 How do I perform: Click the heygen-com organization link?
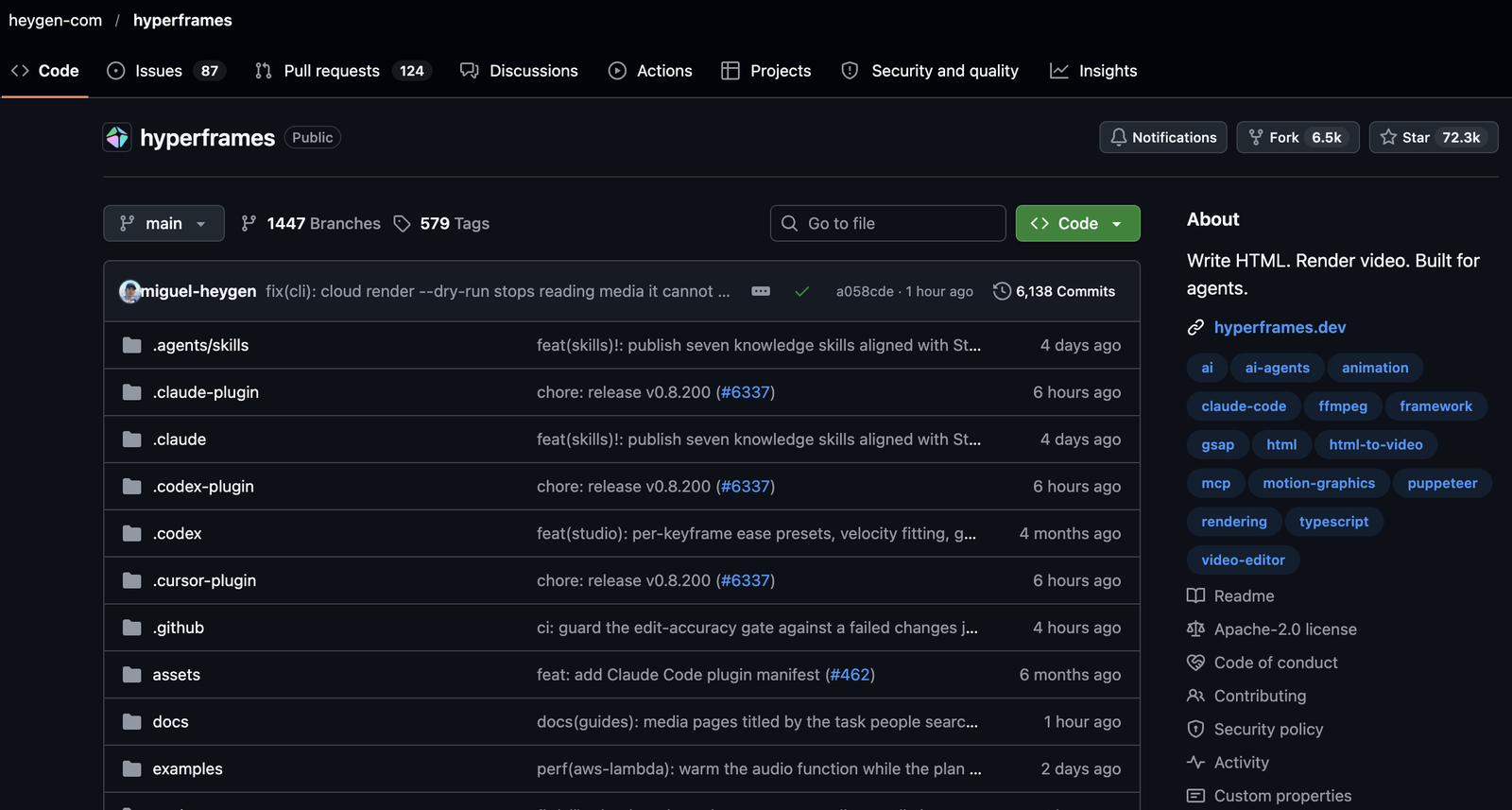pyautogui.click(x=56, y=20)
